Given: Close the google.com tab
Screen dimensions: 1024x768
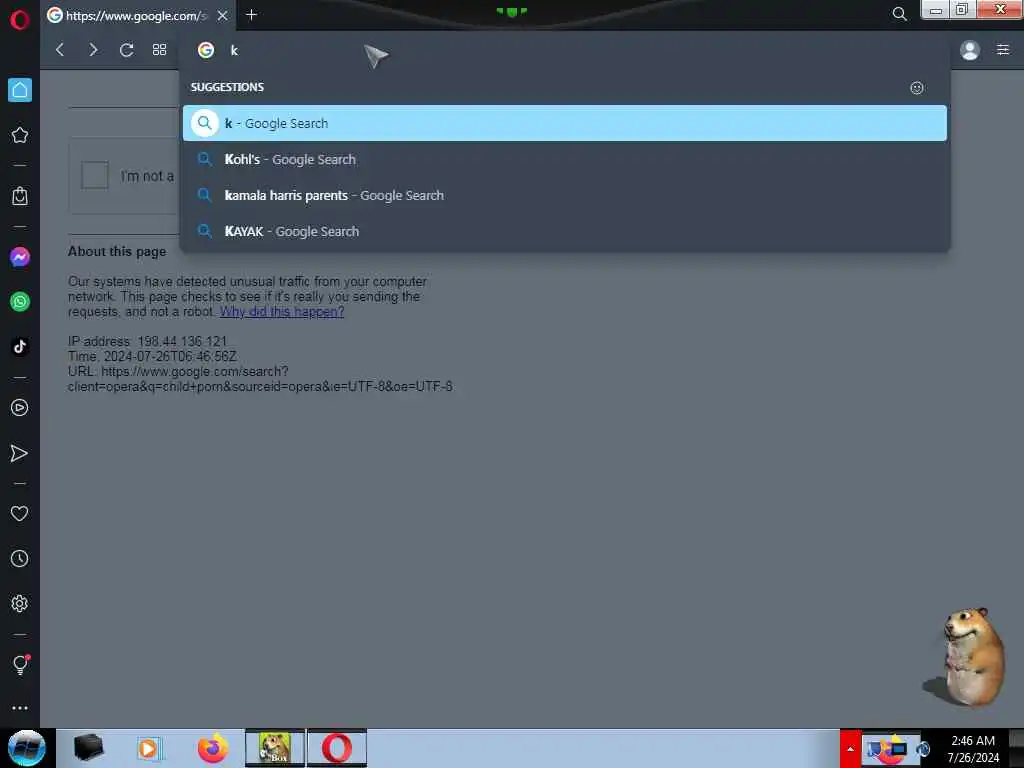Looking at the screenshot, I should tap(223, 15).
